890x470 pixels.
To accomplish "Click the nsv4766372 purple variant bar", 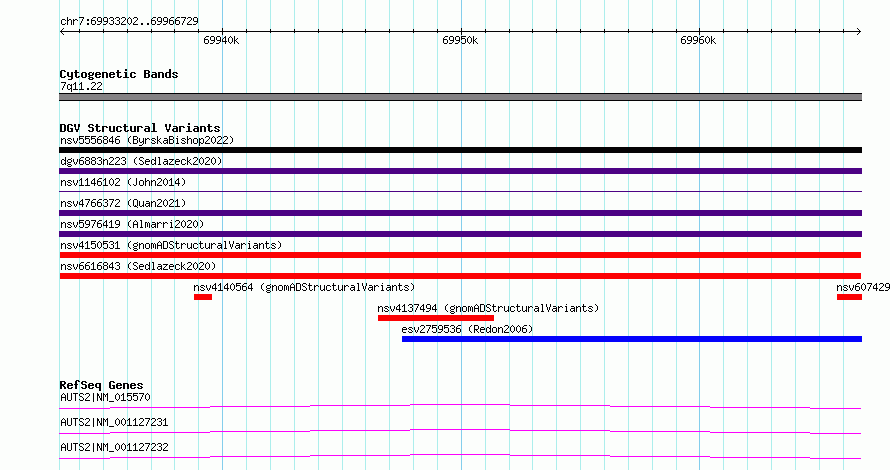I will 460,213.
